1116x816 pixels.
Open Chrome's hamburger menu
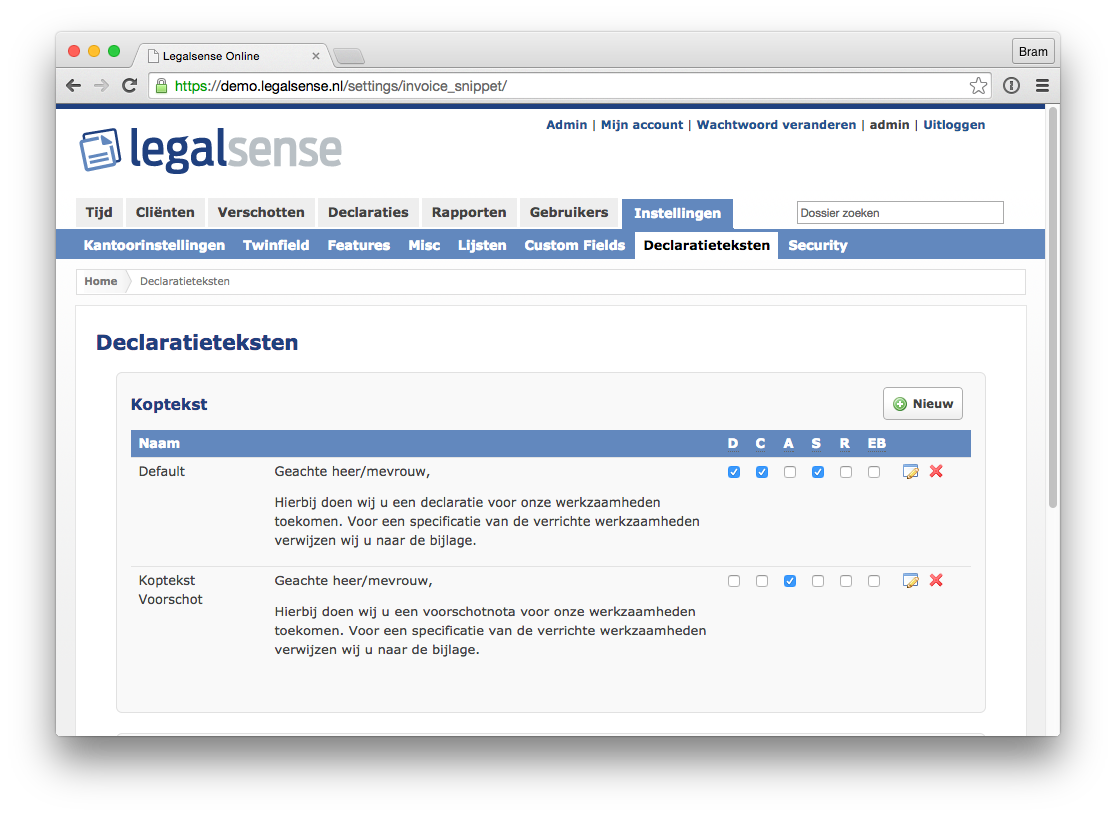pyautogui.click(x=1041, y=85)
